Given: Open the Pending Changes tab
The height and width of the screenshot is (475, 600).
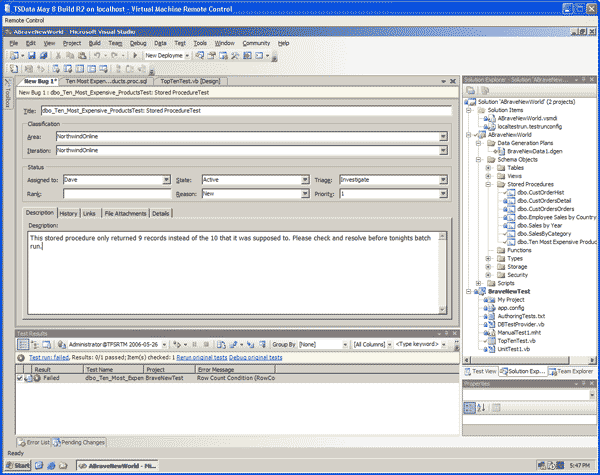Looking at the screenshot, I should (x=79, y=442).
